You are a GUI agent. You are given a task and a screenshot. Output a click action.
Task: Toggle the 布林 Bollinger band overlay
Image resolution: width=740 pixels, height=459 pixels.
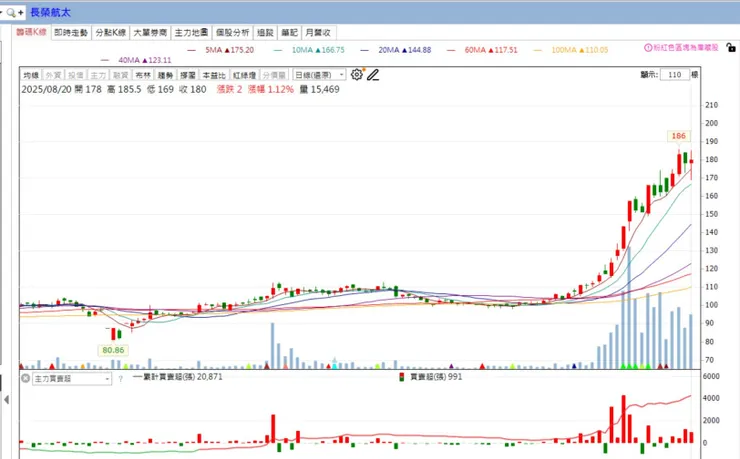point(143,75)
